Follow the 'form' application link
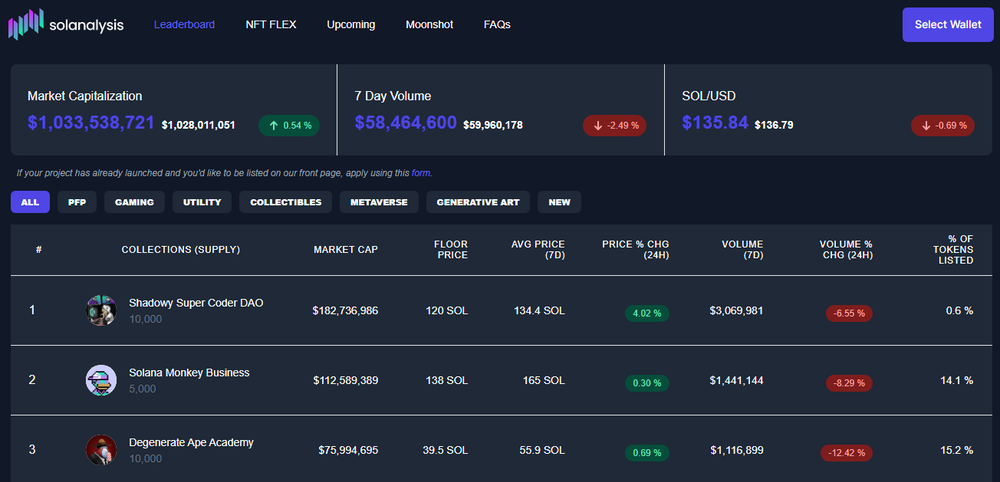Screen dimensions: 1000x482 (x=421, y=173)
